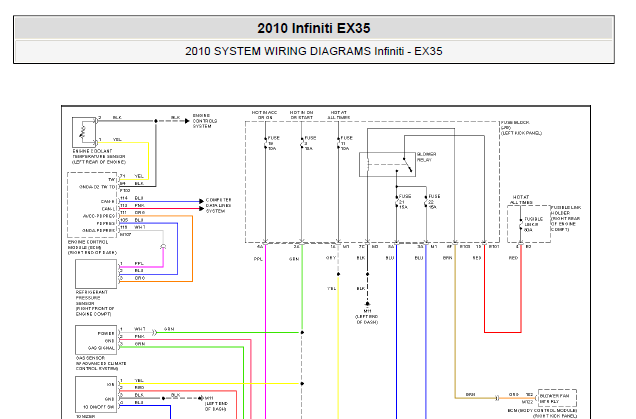Click the 'HOT IN ON OR START' heading

point(301,115)
